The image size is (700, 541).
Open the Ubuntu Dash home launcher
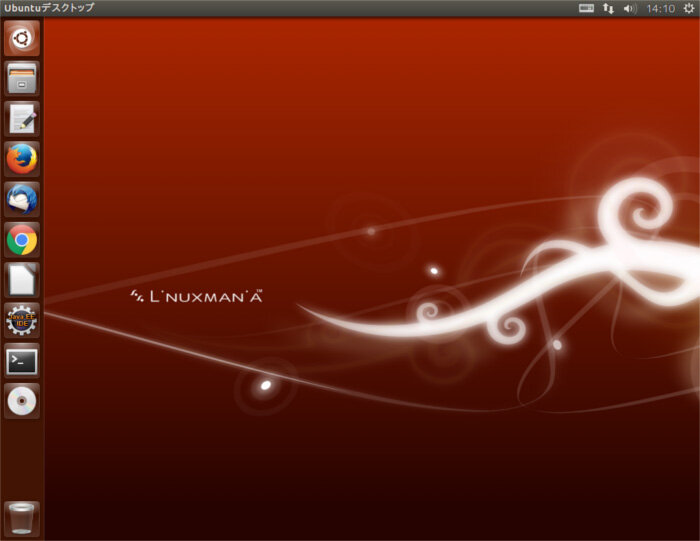pyautogui.click(x=22, y=38)
